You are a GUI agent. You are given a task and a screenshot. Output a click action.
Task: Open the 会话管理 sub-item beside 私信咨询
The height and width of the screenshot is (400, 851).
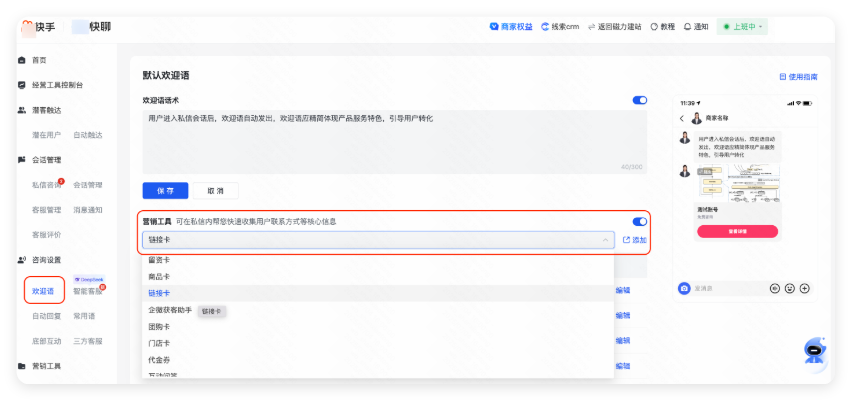point(88,185)
